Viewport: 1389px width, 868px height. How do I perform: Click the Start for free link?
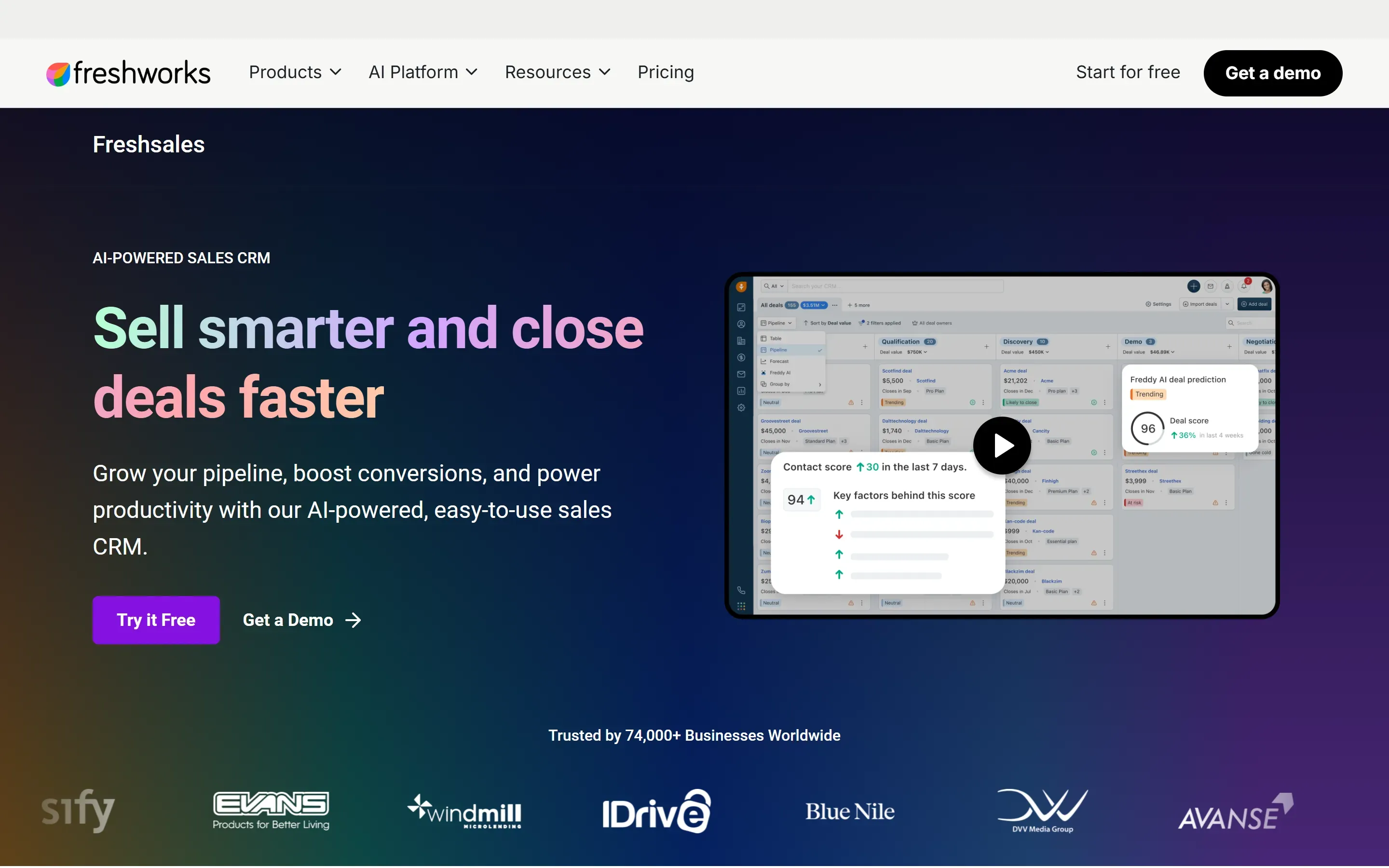(1128, 72)
